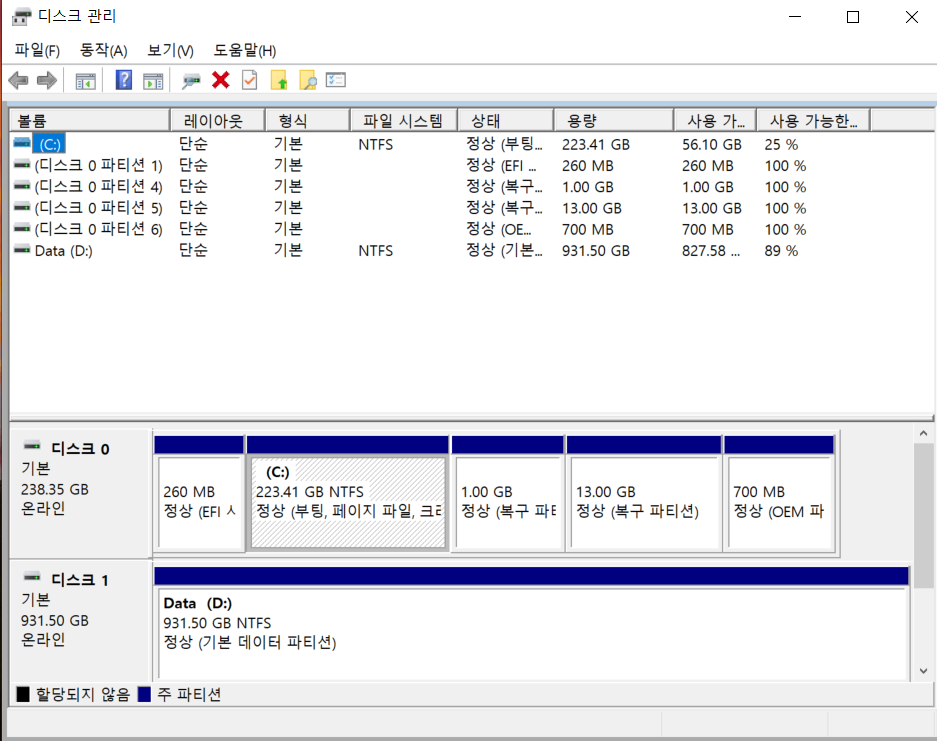The width and height of the screenshot is (937, 741).
Task: Open Help via blue question mark icon
Action: tap(124, 79)
